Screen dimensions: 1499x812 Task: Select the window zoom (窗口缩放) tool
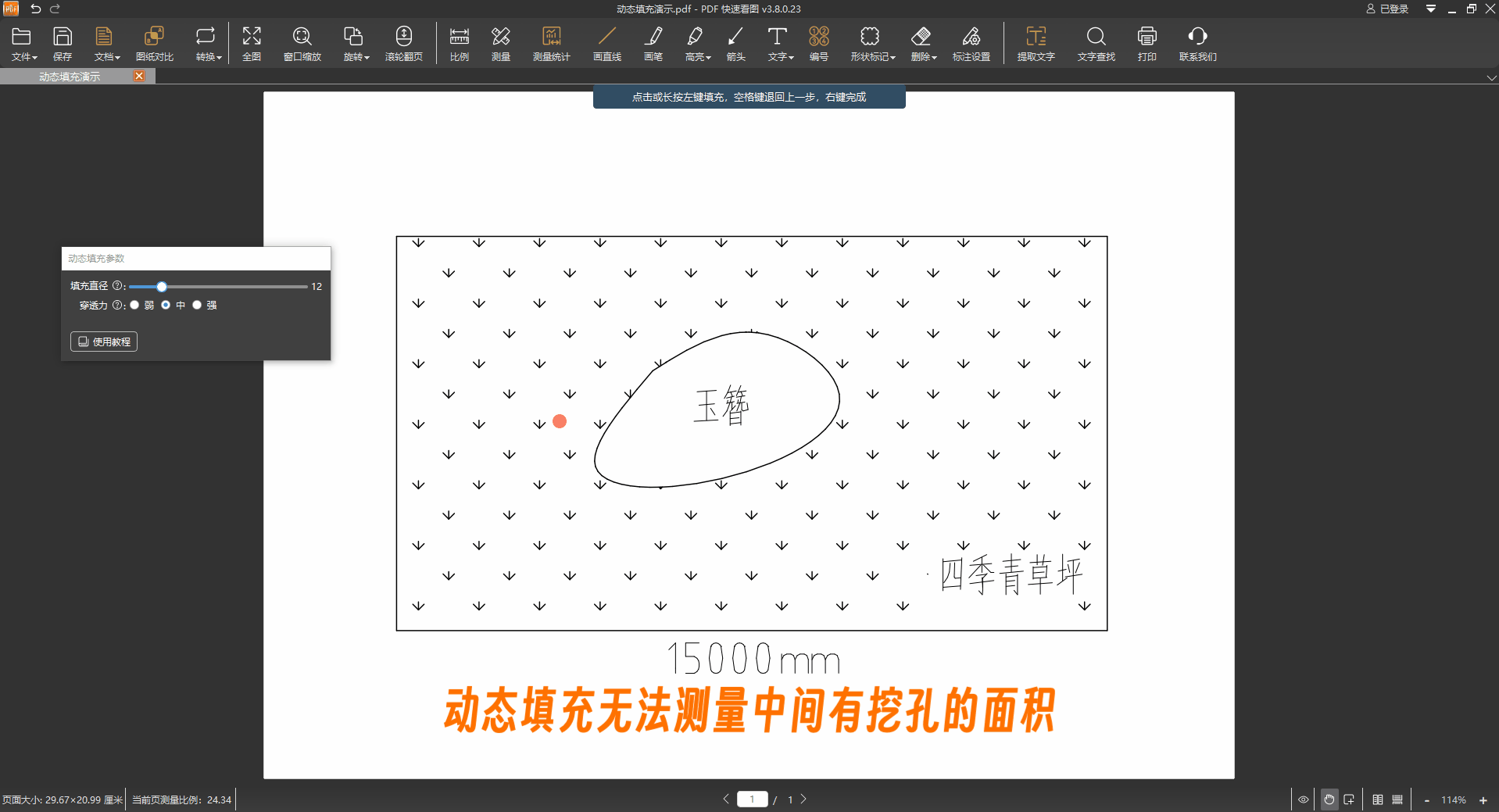click(x=302, y=44)
